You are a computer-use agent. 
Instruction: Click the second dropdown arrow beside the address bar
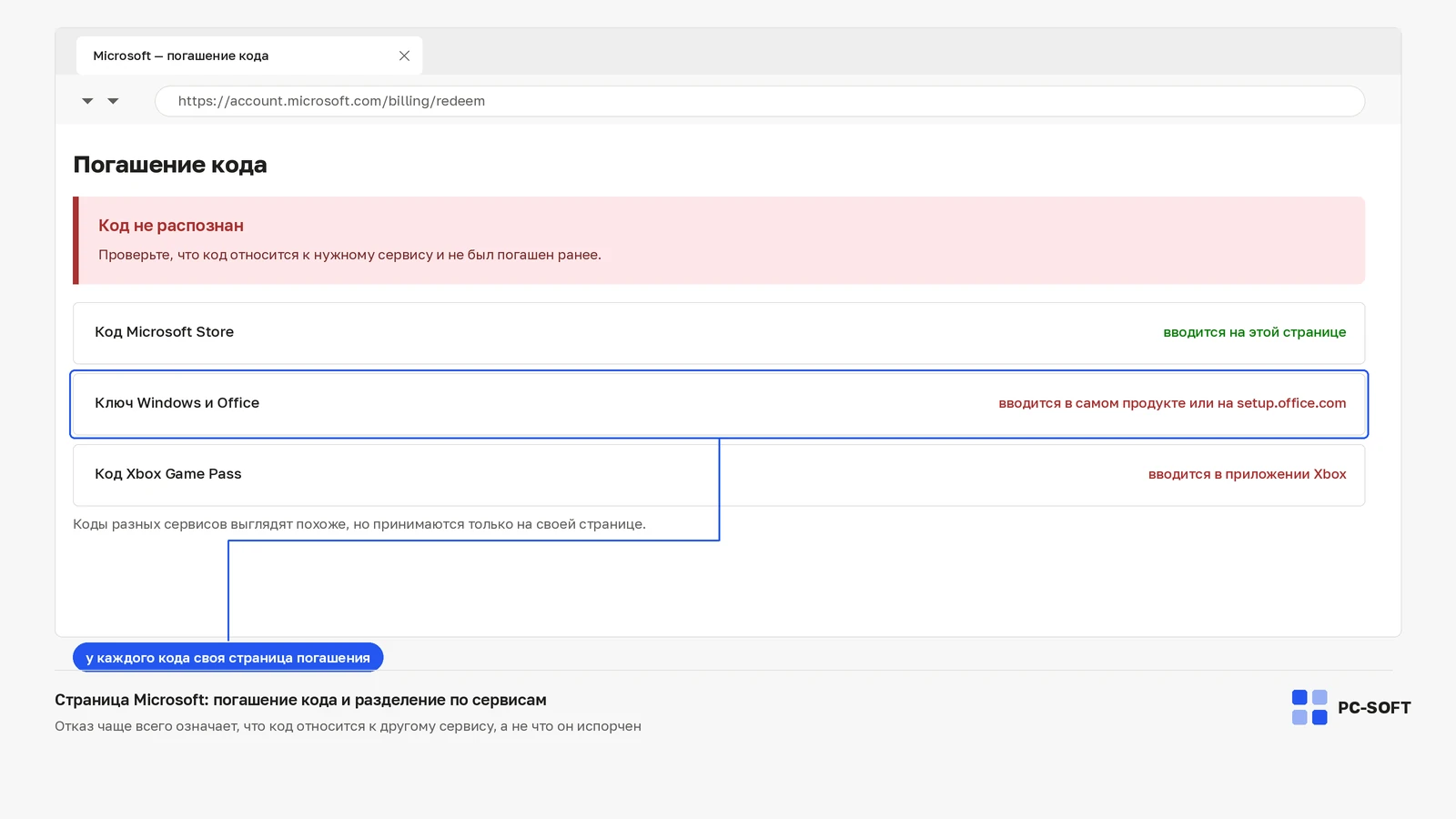coord(113,101)
